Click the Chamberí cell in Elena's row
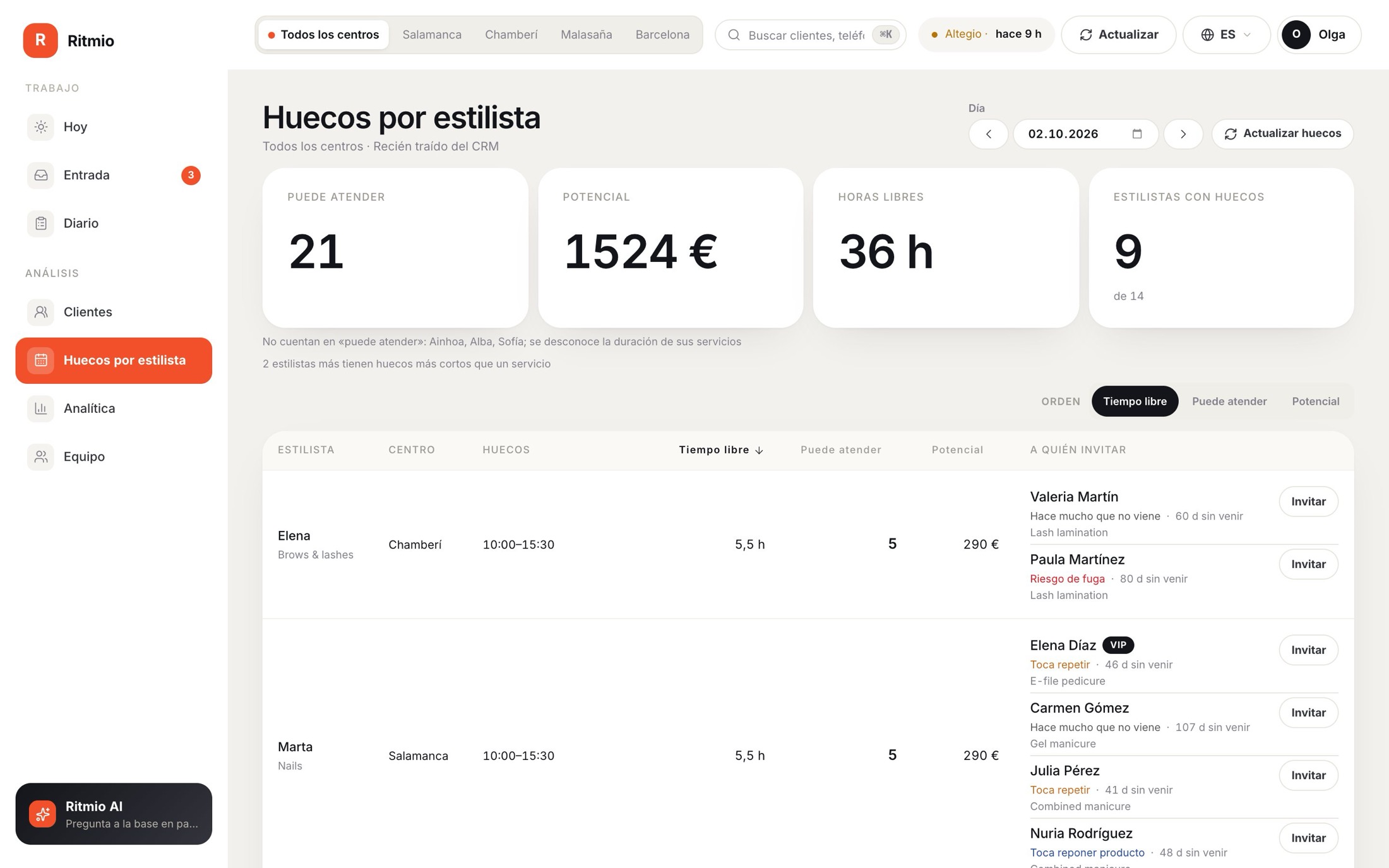1389x868 pixels. [x=415, y=545]
